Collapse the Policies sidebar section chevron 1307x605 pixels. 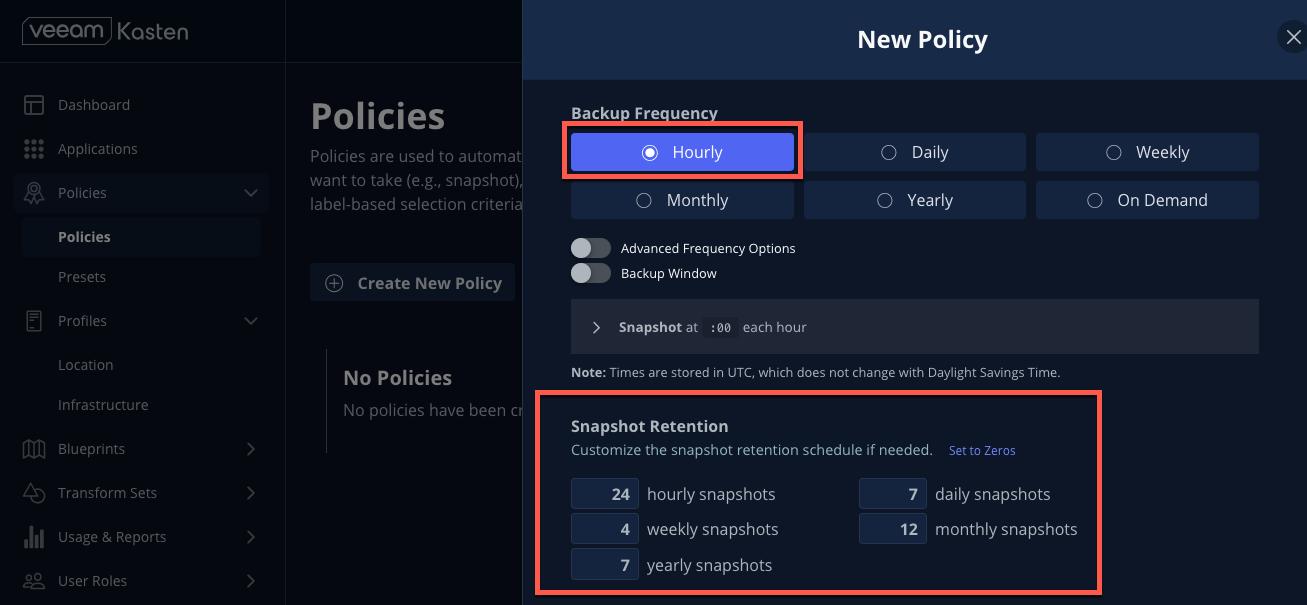tap(251, 193)
